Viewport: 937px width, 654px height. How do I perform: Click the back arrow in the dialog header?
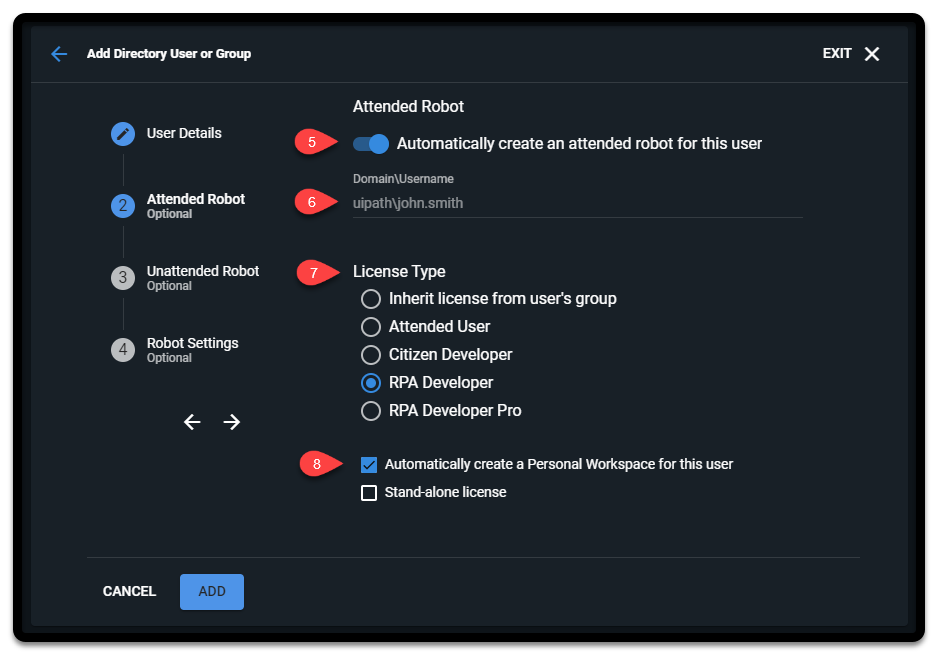pyautogui.click(x=59, y=54)
